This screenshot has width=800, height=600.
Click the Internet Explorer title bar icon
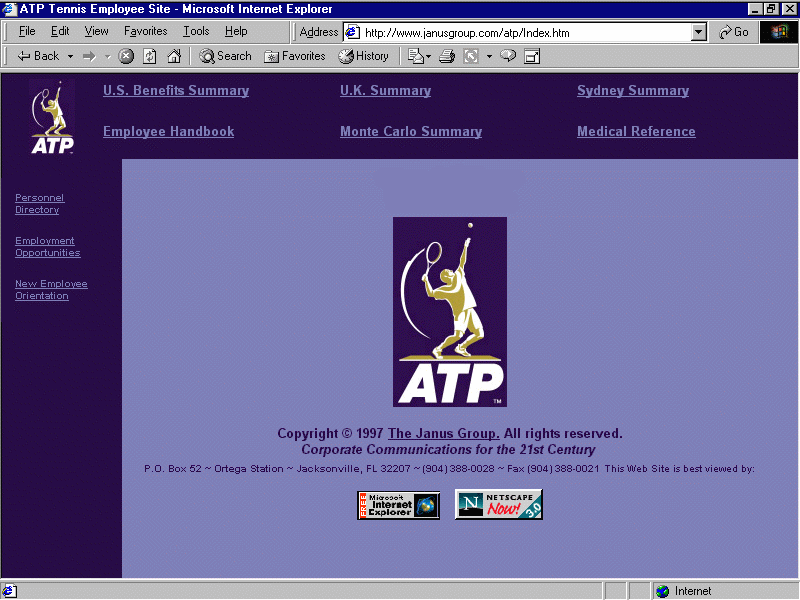[9, 9]
